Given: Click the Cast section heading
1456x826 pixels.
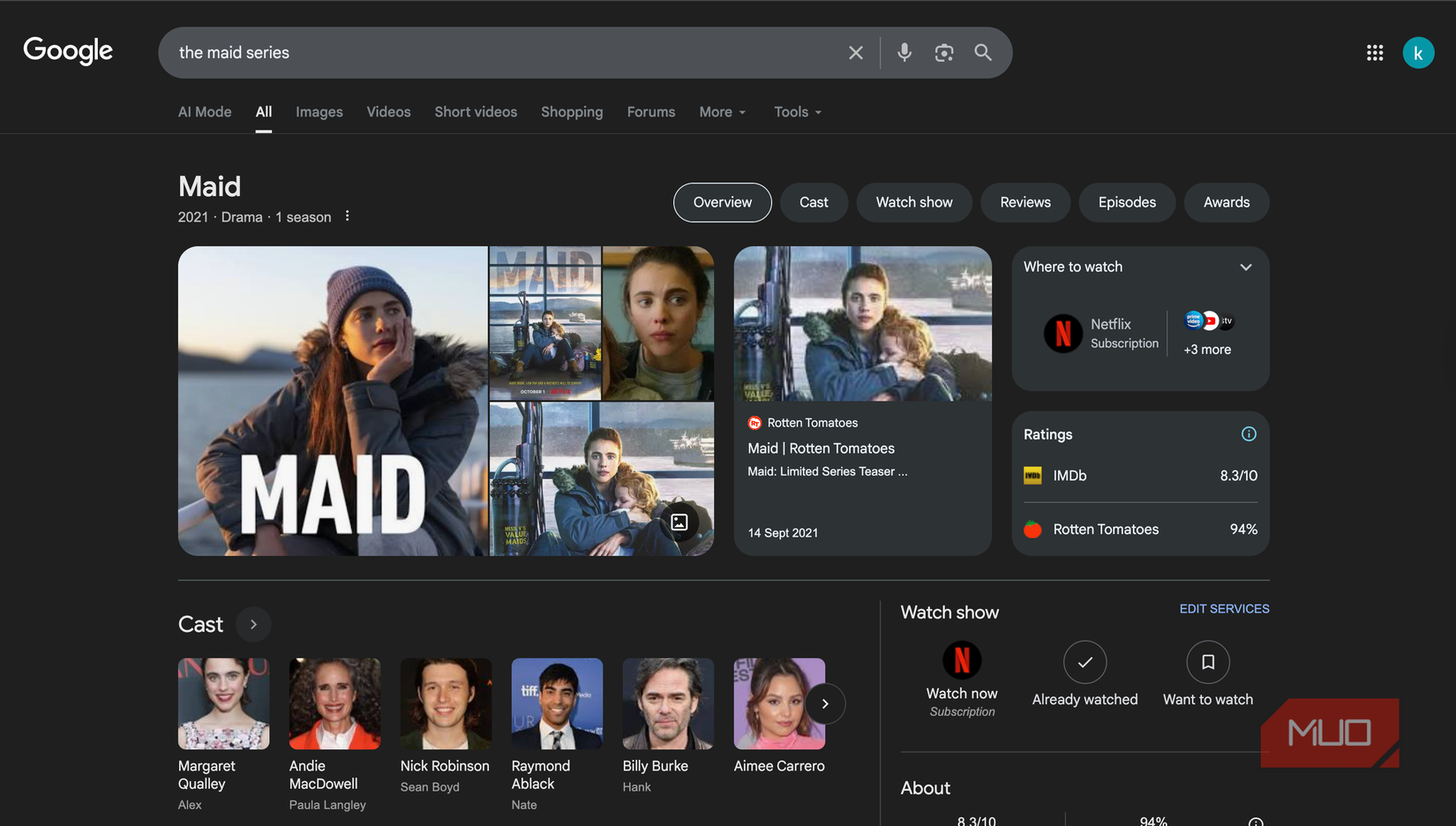Looking at the screenshot, I should (x=200, y=625).
